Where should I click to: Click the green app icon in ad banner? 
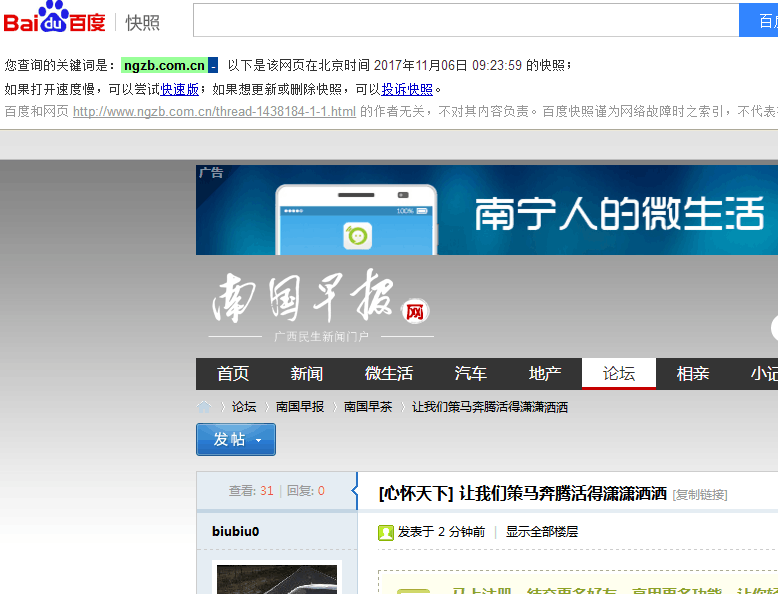point(357,236)
